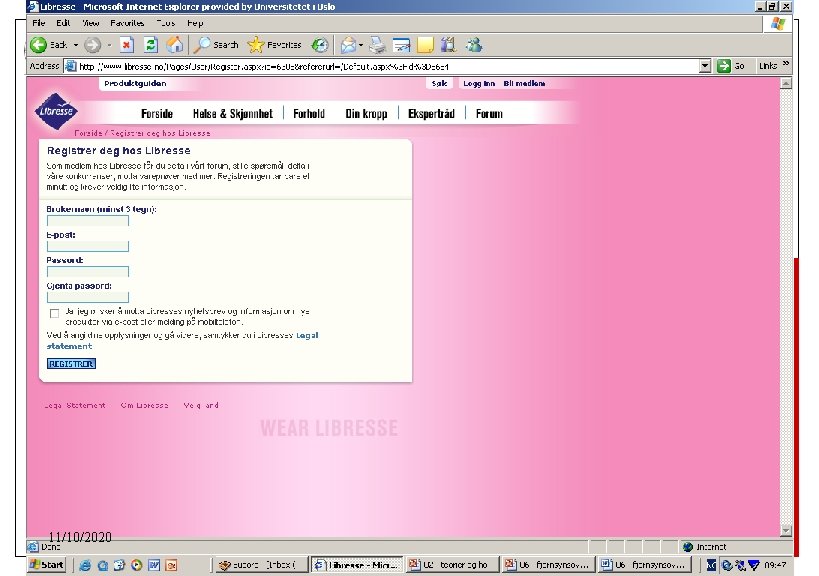Open the Research icon in the toolbar
The height and width of the screenshot is (576, 819).
click(x=448, y=45)
